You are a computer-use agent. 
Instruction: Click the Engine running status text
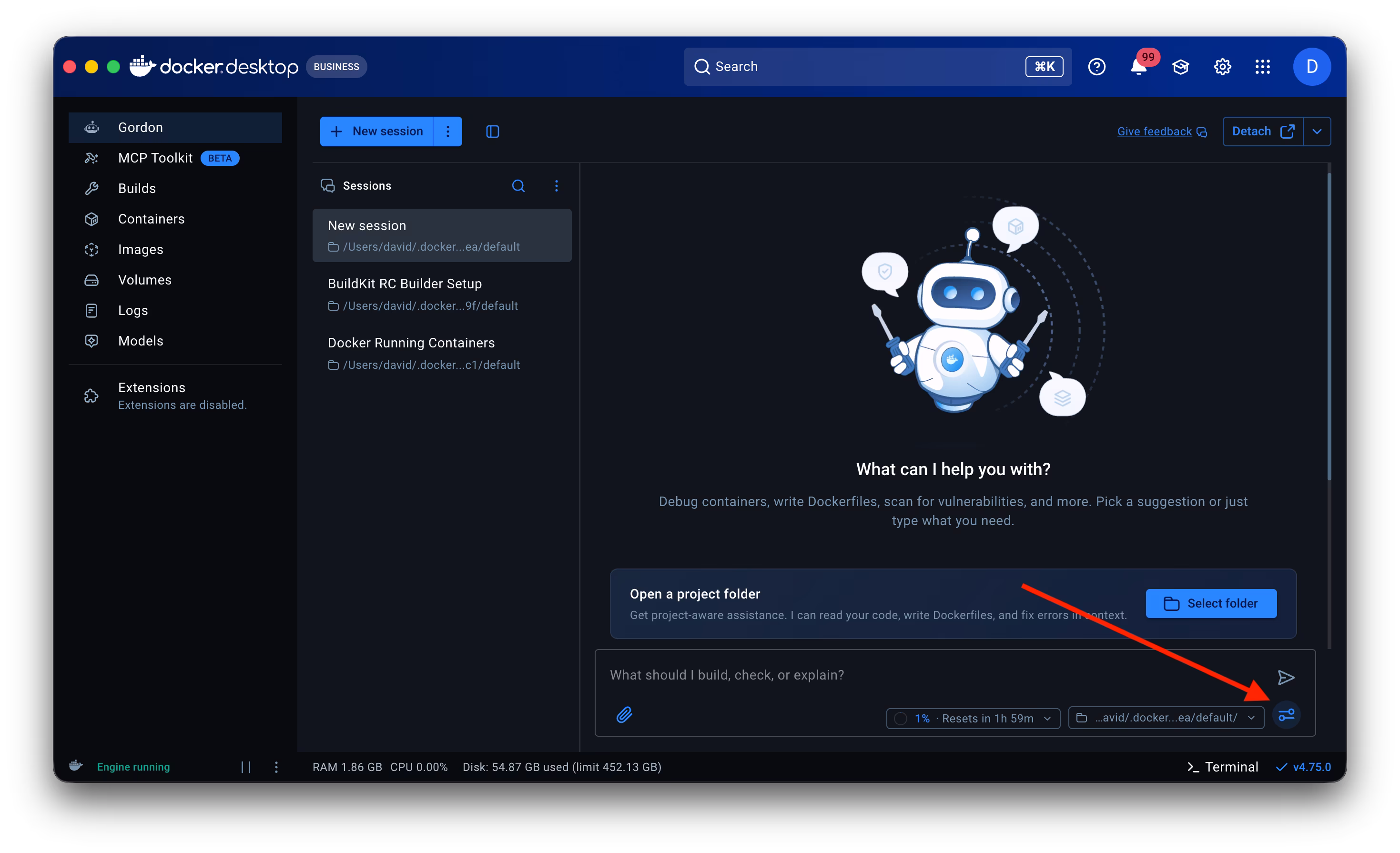pos(133,767)
